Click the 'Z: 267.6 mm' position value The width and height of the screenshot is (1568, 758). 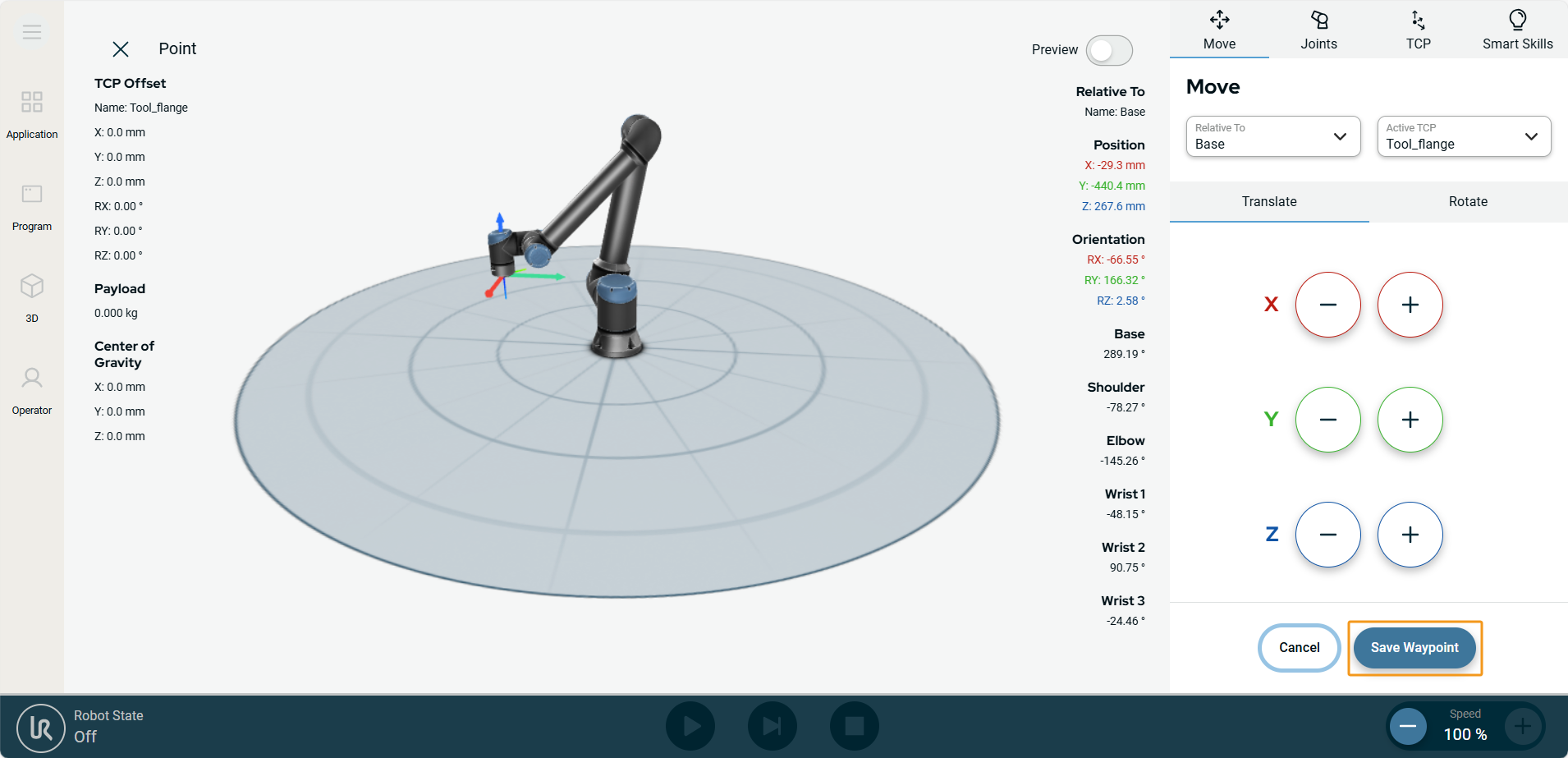(1113, 206)
